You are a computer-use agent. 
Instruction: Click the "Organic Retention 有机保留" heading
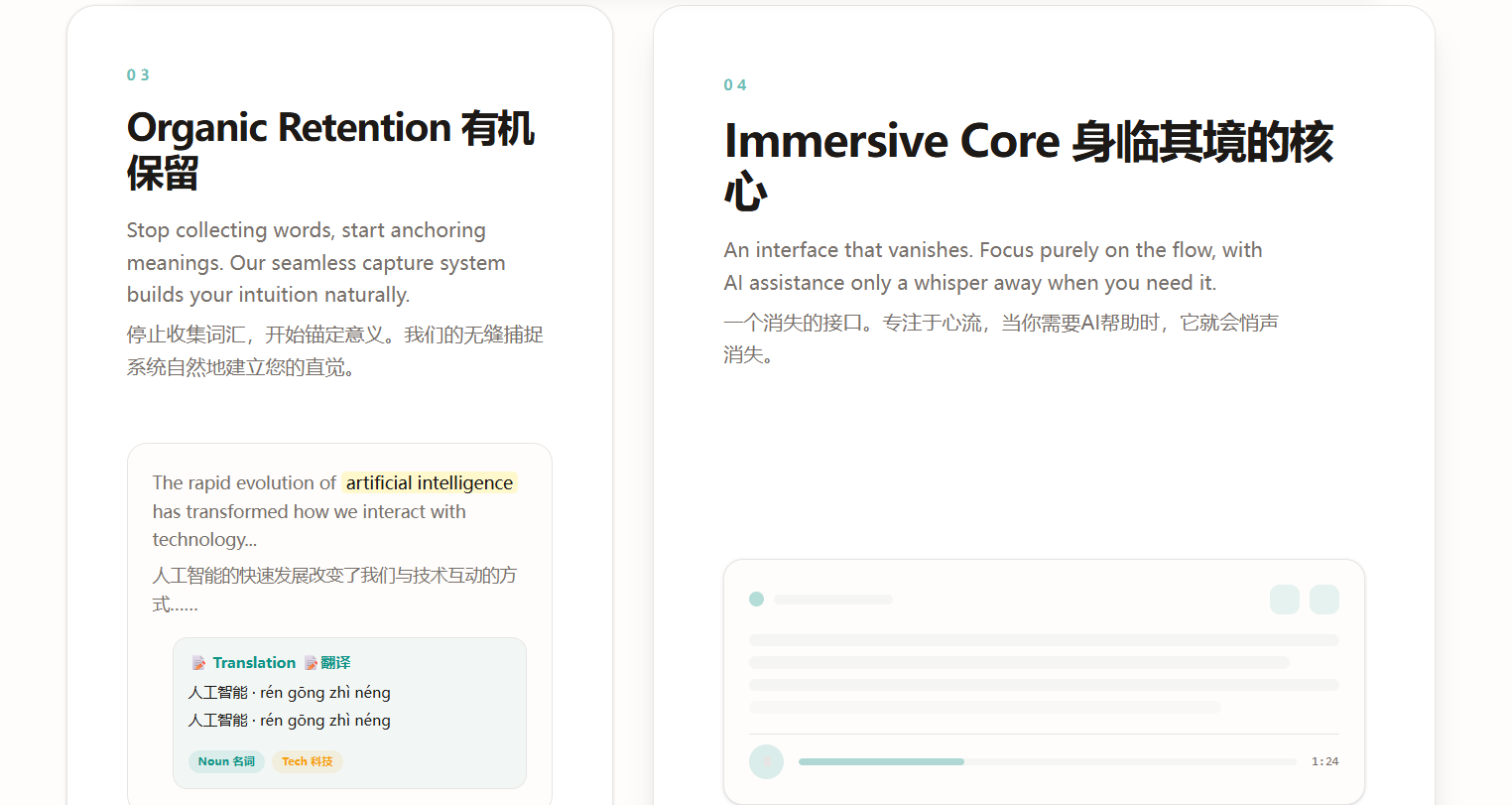(x=331, y=150)
